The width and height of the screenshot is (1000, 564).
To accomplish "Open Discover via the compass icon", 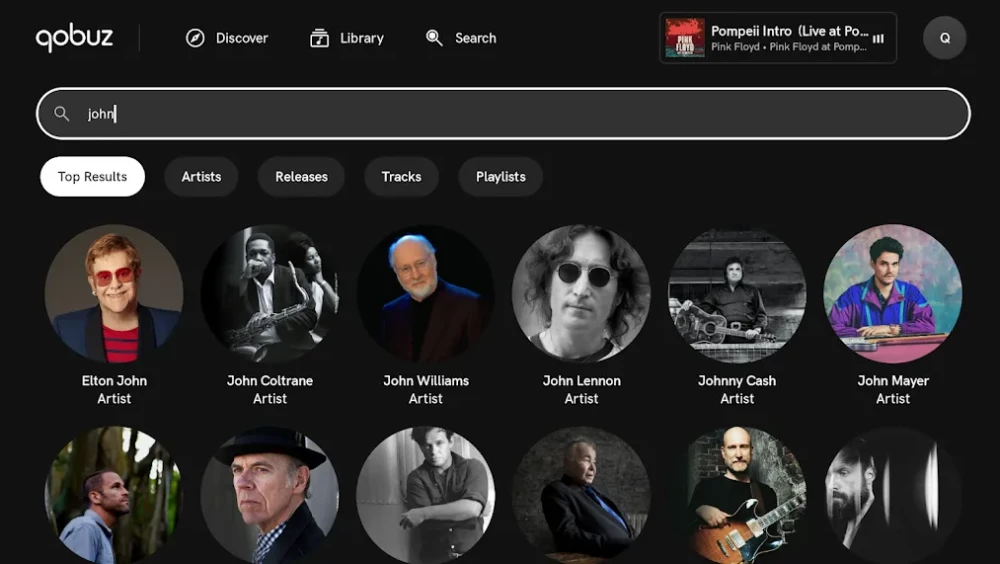I will click(x=195, y=38).
